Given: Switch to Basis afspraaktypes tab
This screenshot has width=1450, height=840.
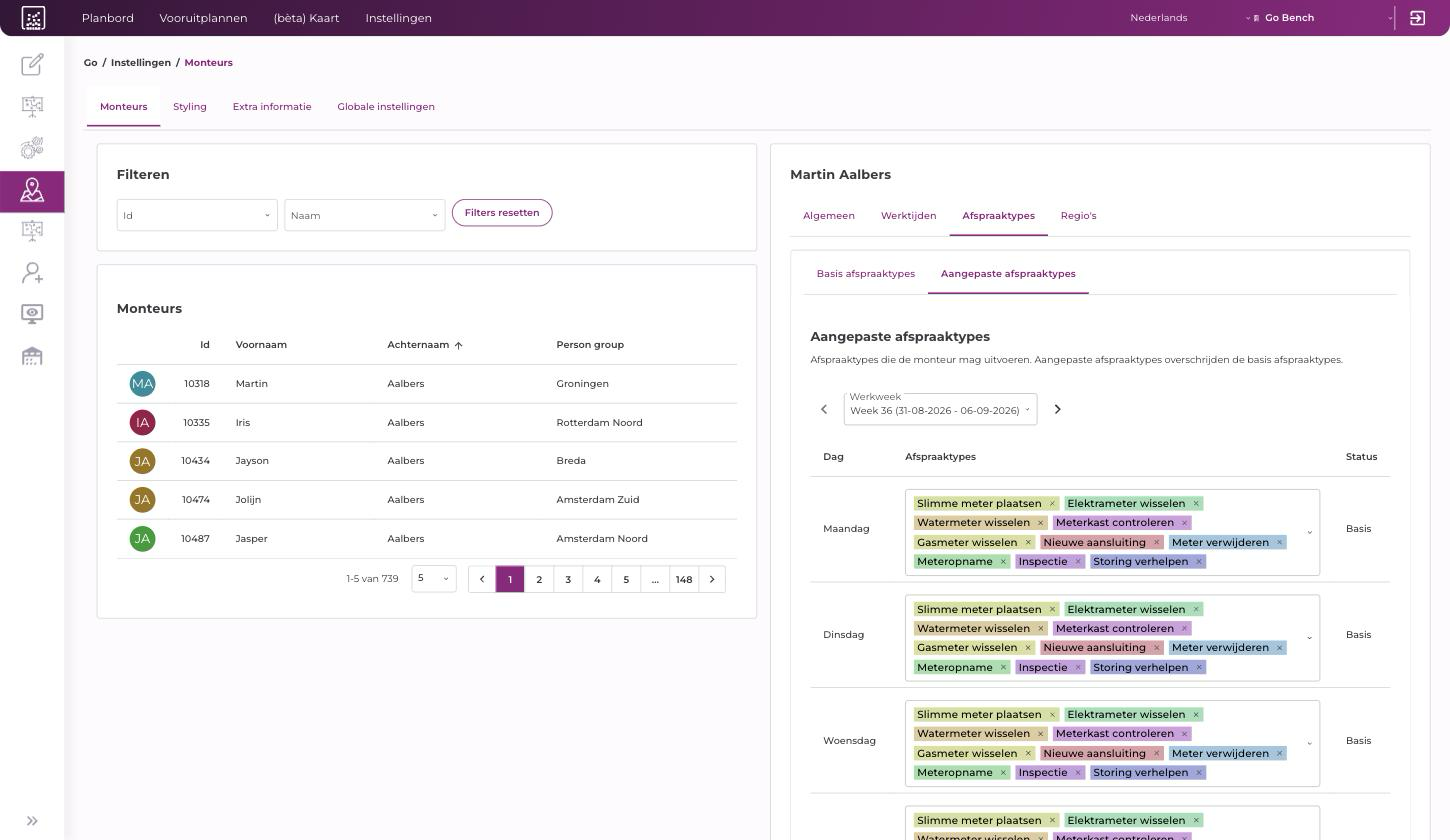Looking at the screenshot, I should tap(866, 274).
